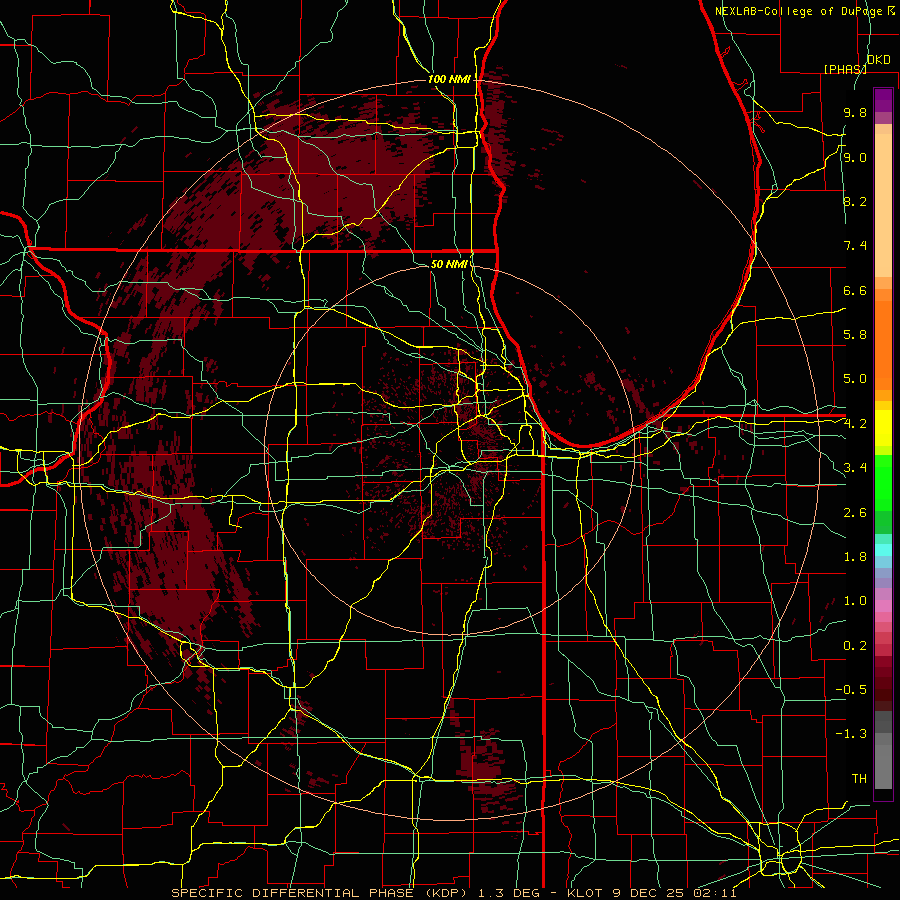Click the 100 NMI range ring label
The image size is (900, 900).
point(449,79)
